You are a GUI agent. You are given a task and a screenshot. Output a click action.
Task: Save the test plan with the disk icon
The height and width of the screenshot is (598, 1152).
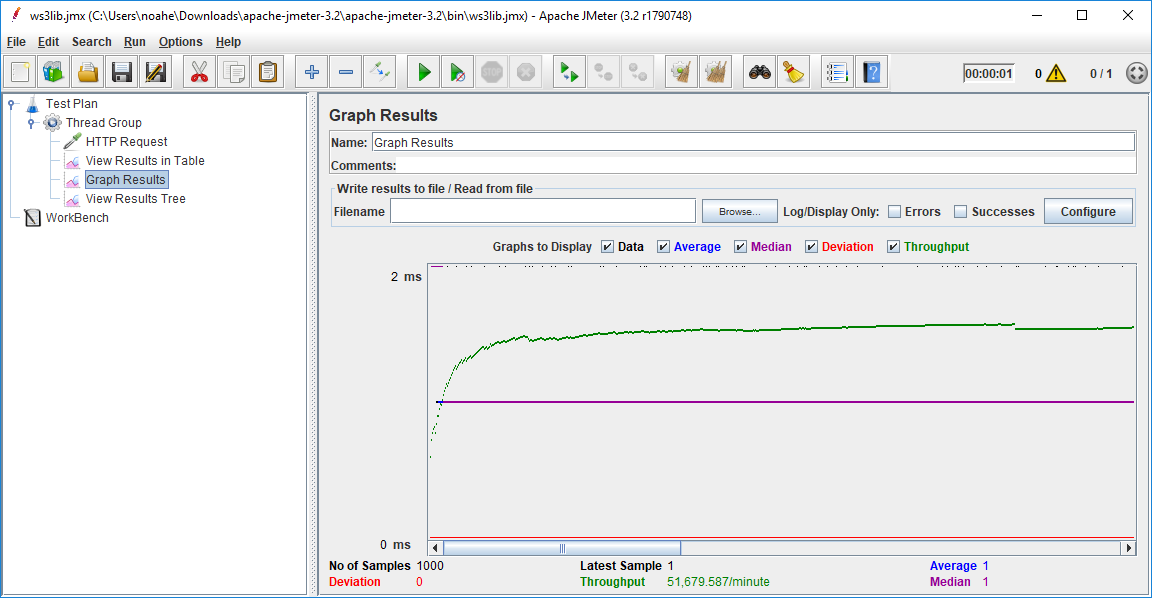[x=121, y=71]
